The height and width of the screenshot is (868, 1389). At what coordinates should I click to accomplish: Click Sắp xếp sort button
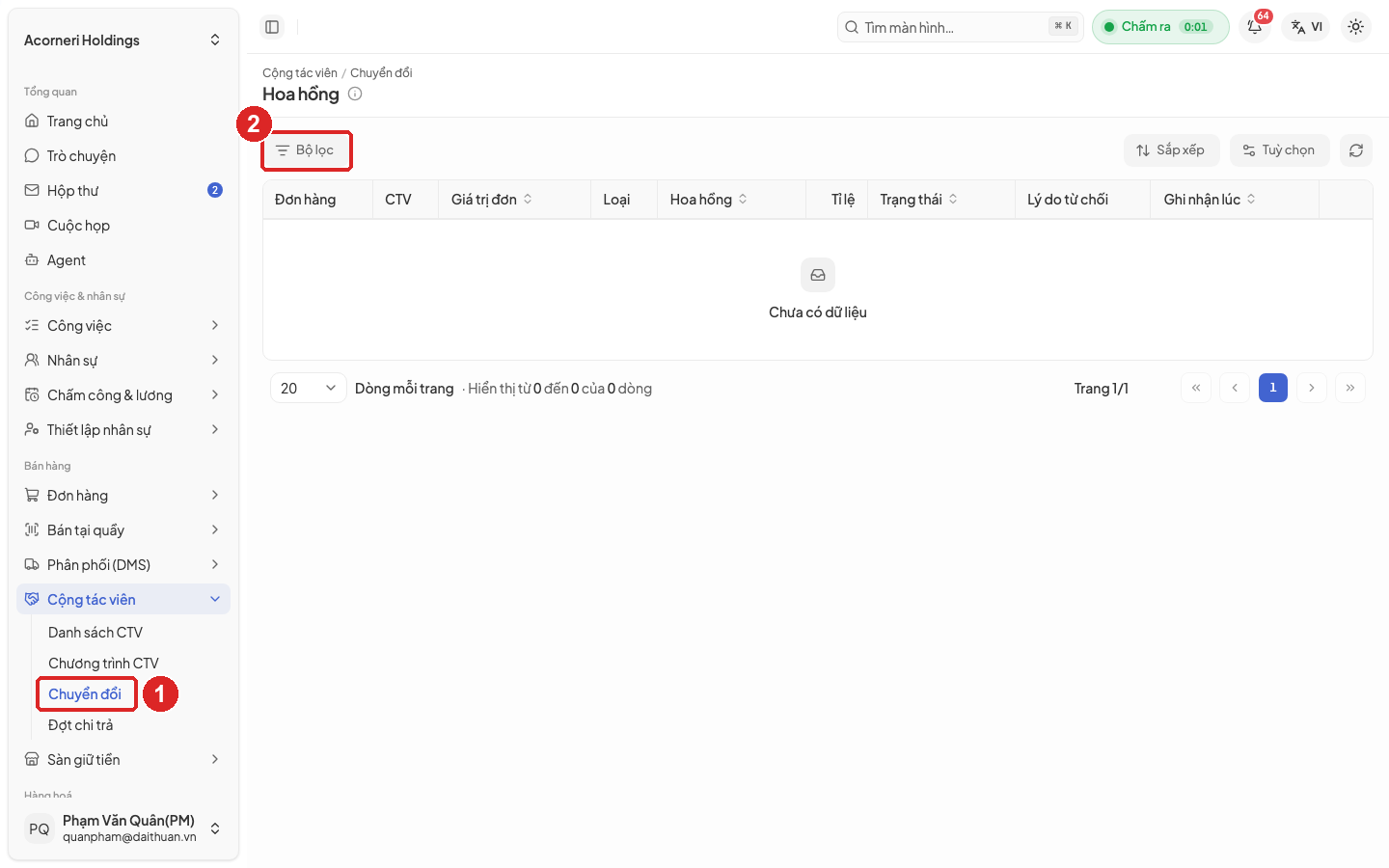1171,150
